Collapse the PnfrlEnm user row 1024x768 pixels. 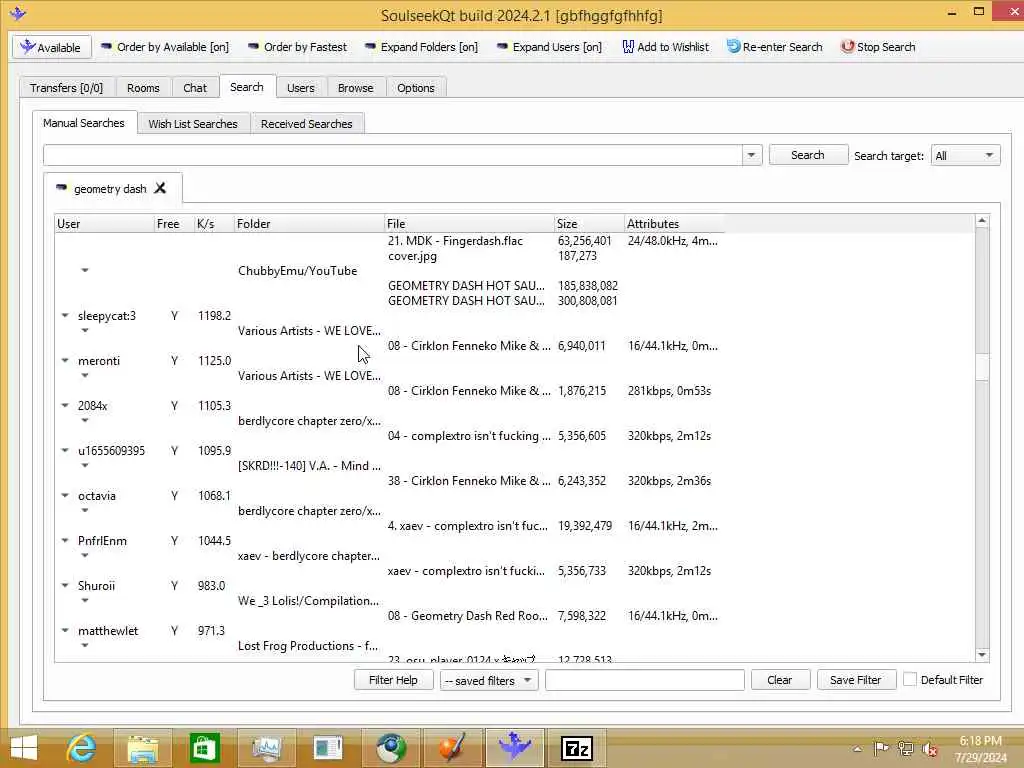[x=65, y=541]
